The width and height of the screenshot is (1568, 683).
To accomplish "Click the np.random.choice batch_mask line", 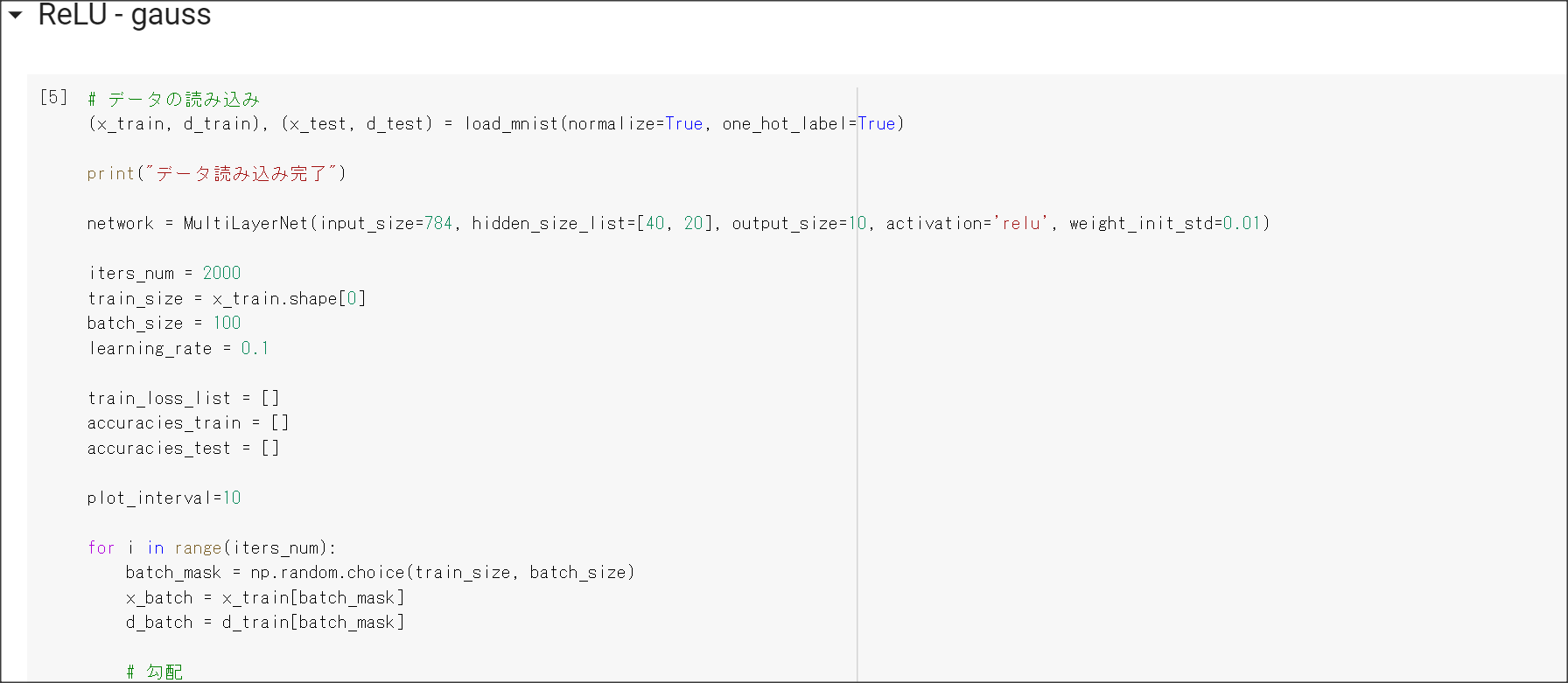I will click(x=380, y=573).
